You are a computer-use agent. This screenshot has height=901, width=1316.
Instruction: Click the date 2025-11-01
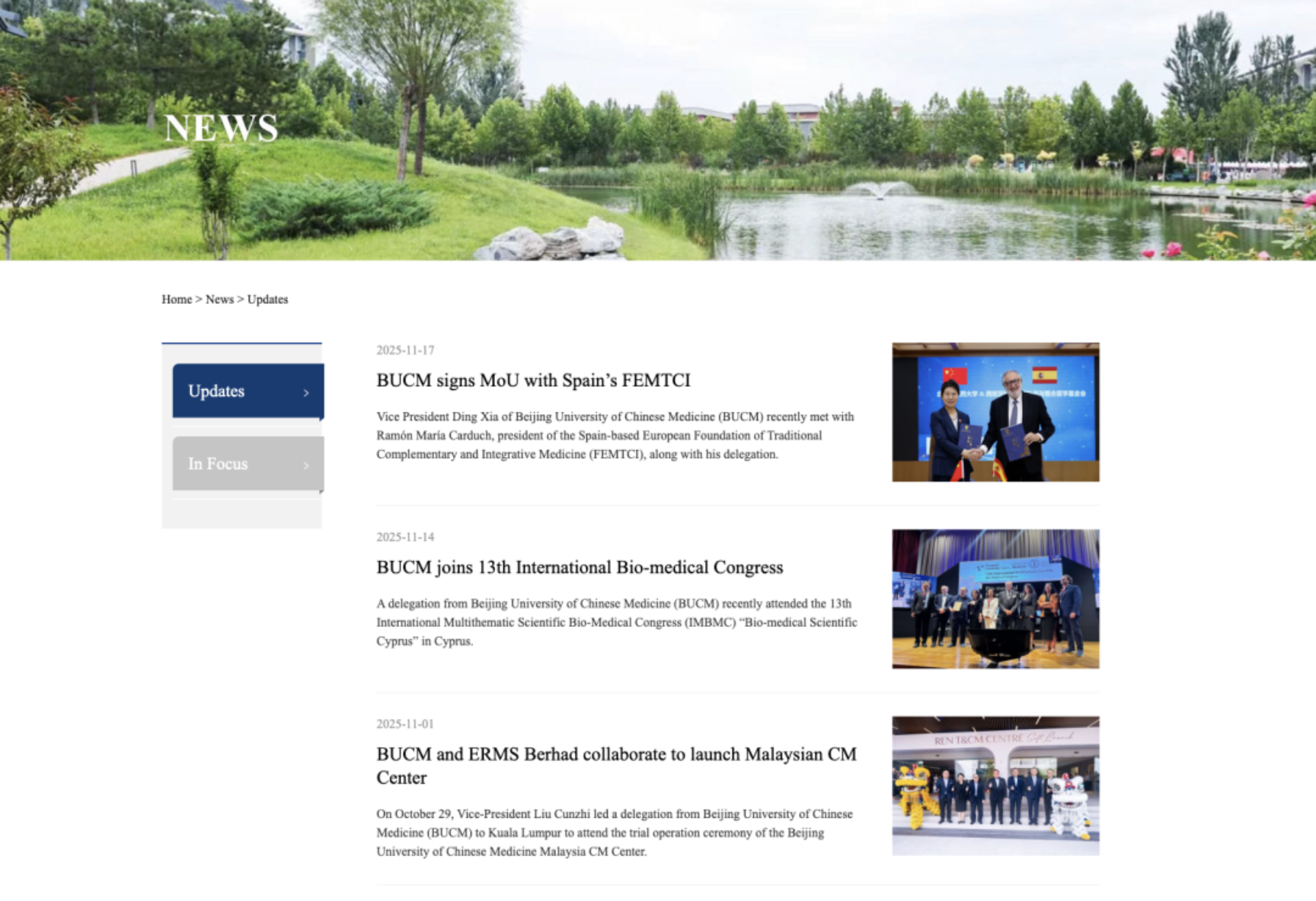(405, 724)
